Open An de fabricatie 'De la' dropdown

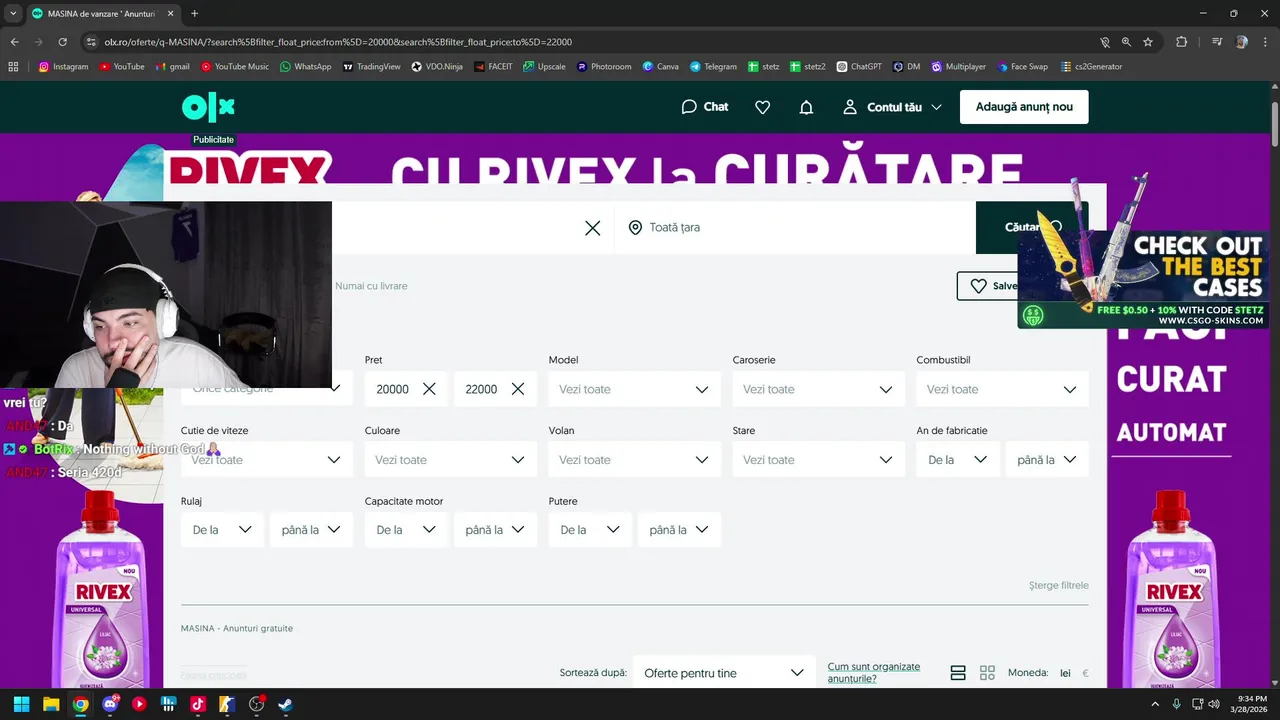click(958, 460)
